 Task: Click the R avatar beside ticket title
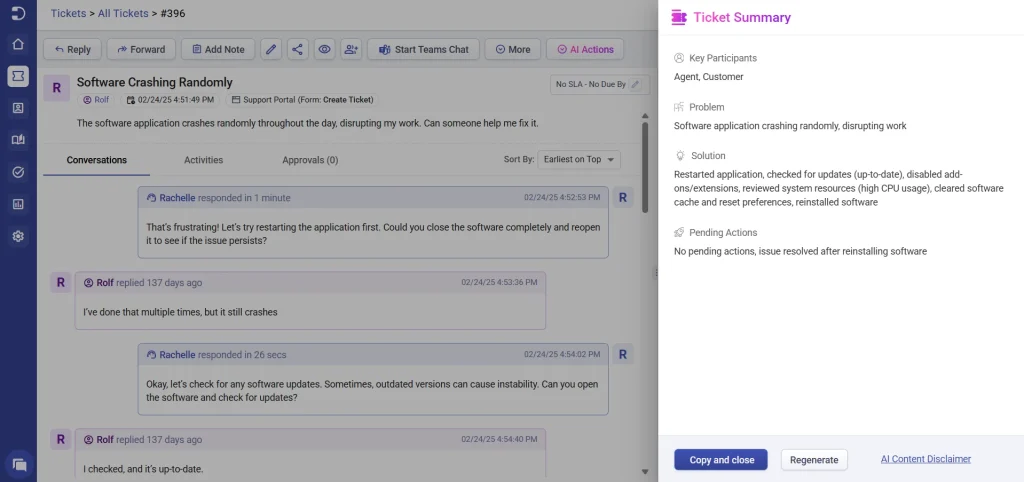(x=57, y=88)
